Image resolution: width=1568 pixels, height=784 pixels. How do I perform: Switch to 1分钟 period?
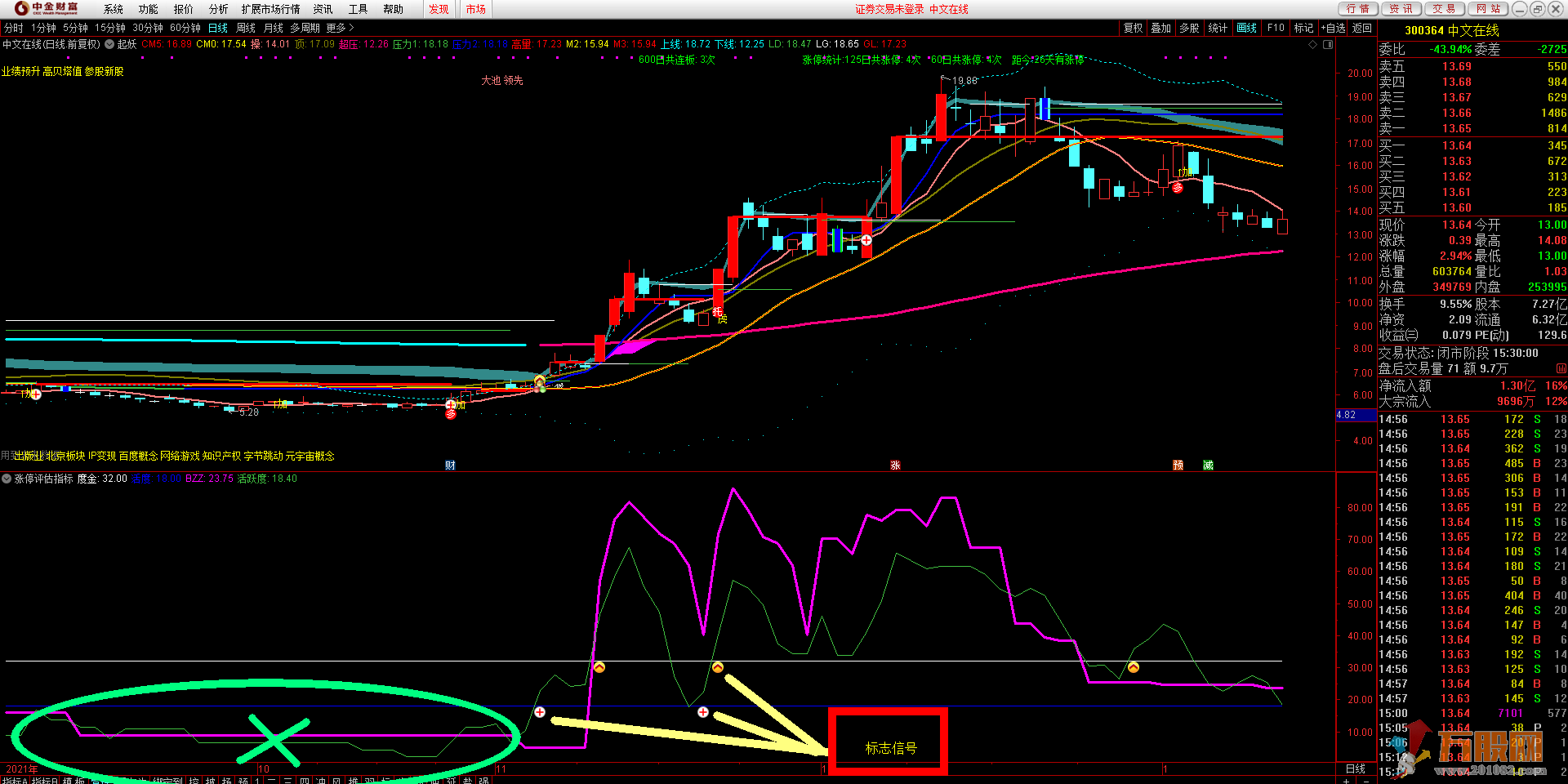(44, 28)
